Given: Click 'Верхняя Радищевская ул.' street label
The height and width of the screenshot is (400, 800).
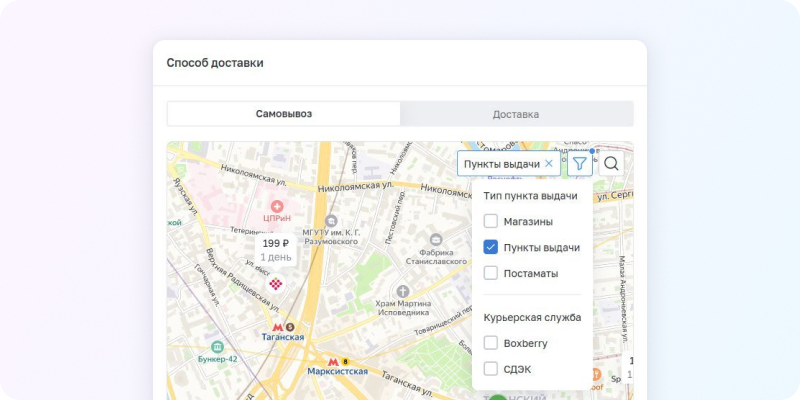Looking at the screenshot, I should coord(243,281).
